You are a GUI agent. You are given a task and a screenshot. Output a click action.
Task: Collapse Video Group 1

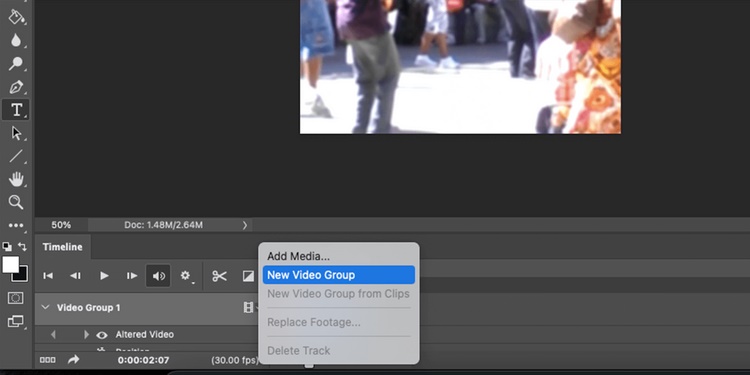pos(45,307)
